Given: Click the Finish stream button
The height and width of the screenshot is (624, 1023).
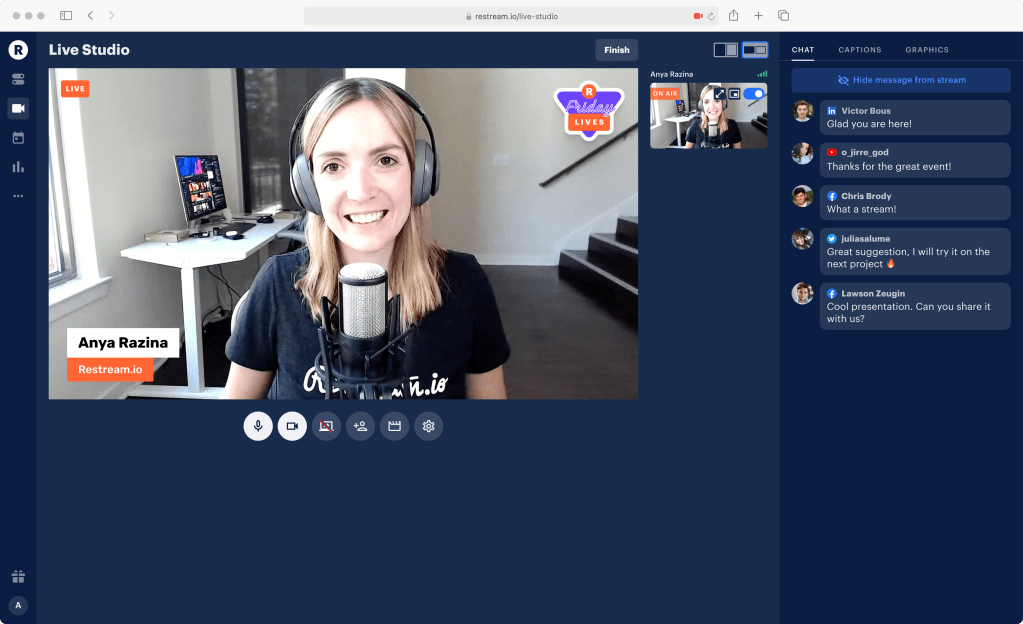Looking at the screenshot, I should [x=617, y=50].
